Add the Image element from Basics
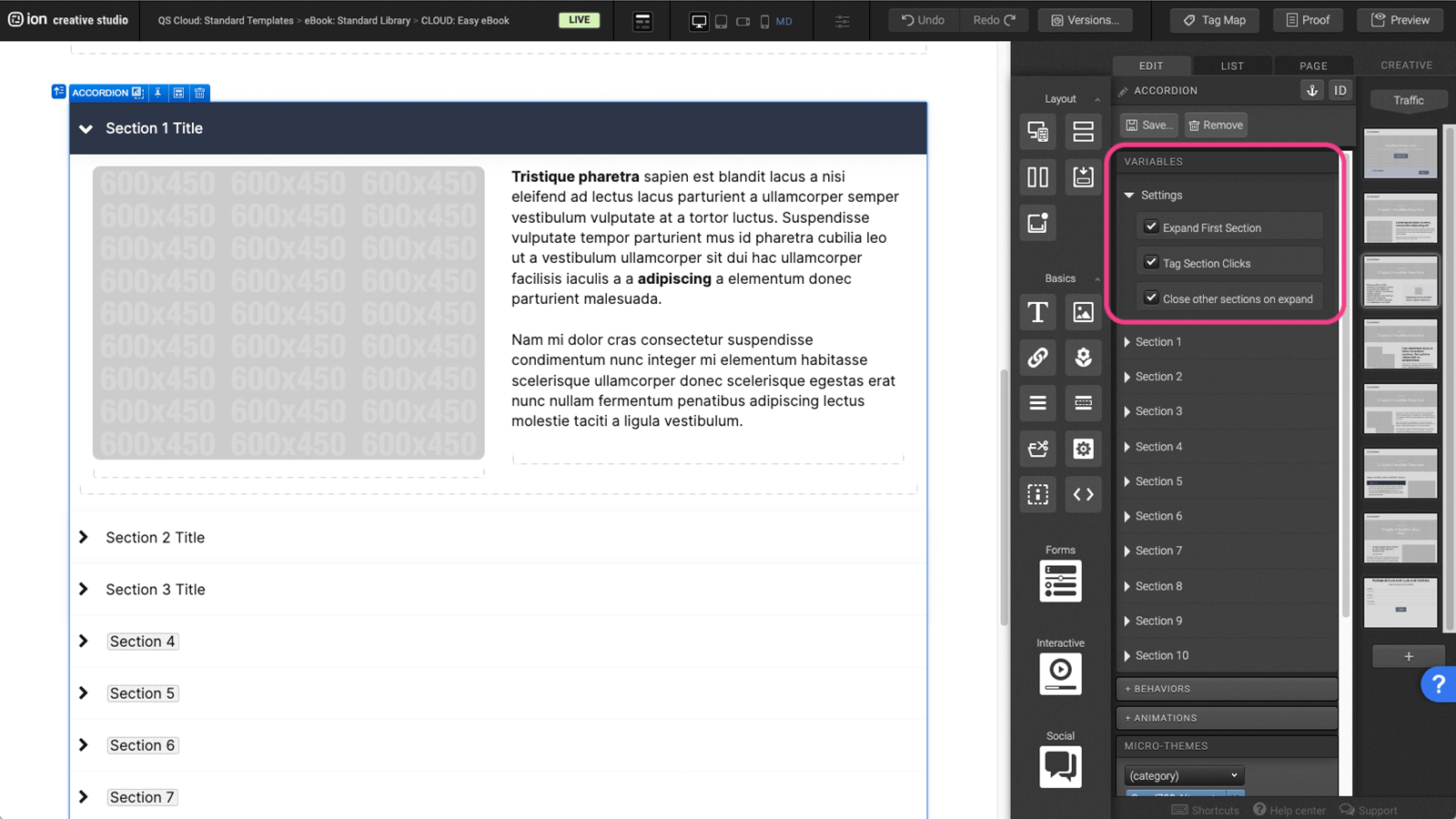The height and width of the screenshot is (819, 1456). pos(1083,312)
